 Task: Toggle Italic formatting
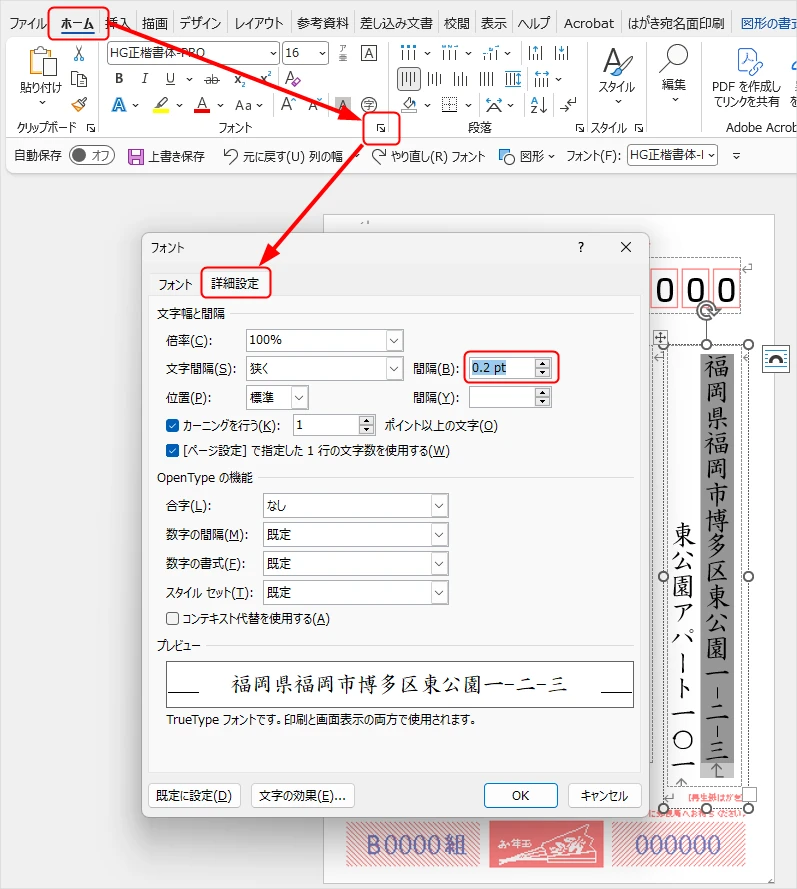click(145, 78)
